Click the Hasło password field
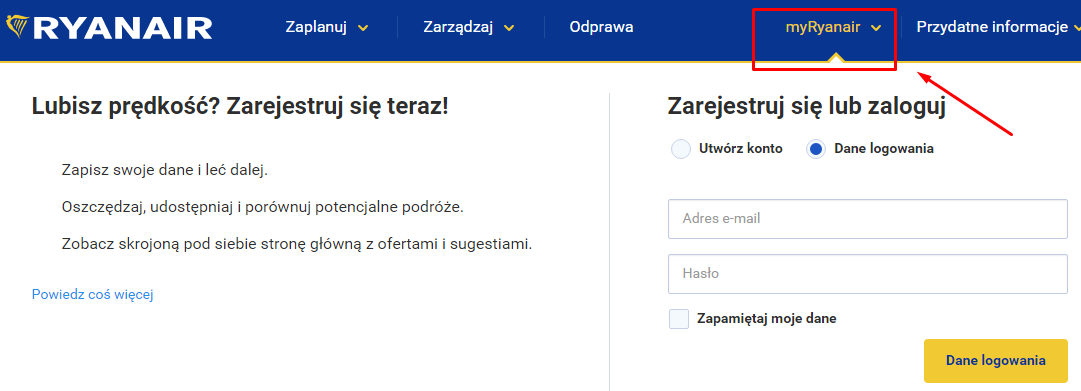This screenshot has width=1081, height=391. click(x=867, y=274)
